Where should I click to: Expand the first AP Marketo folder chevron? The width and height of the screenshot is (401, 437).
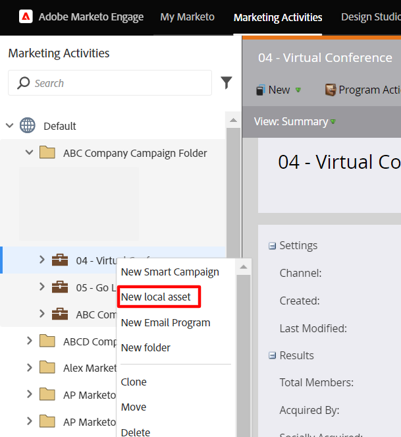point(29,394)
